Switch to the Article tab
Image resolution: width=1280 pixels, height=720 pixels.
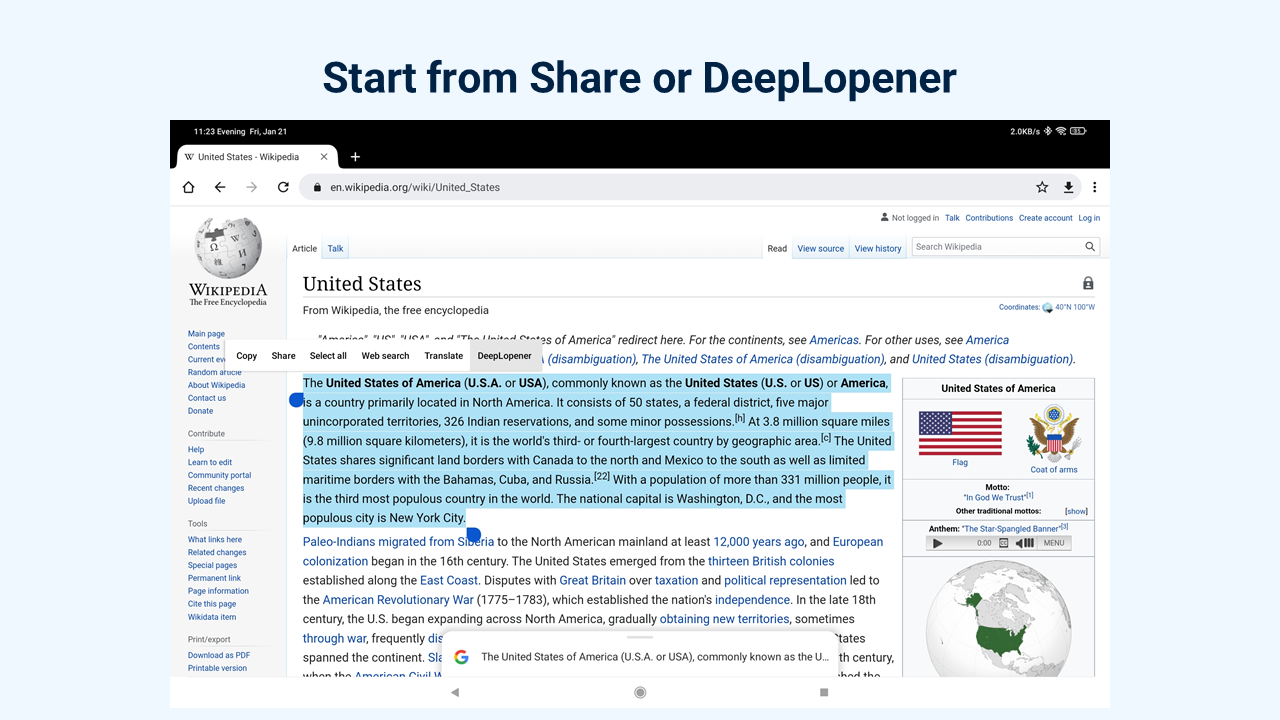304,248
